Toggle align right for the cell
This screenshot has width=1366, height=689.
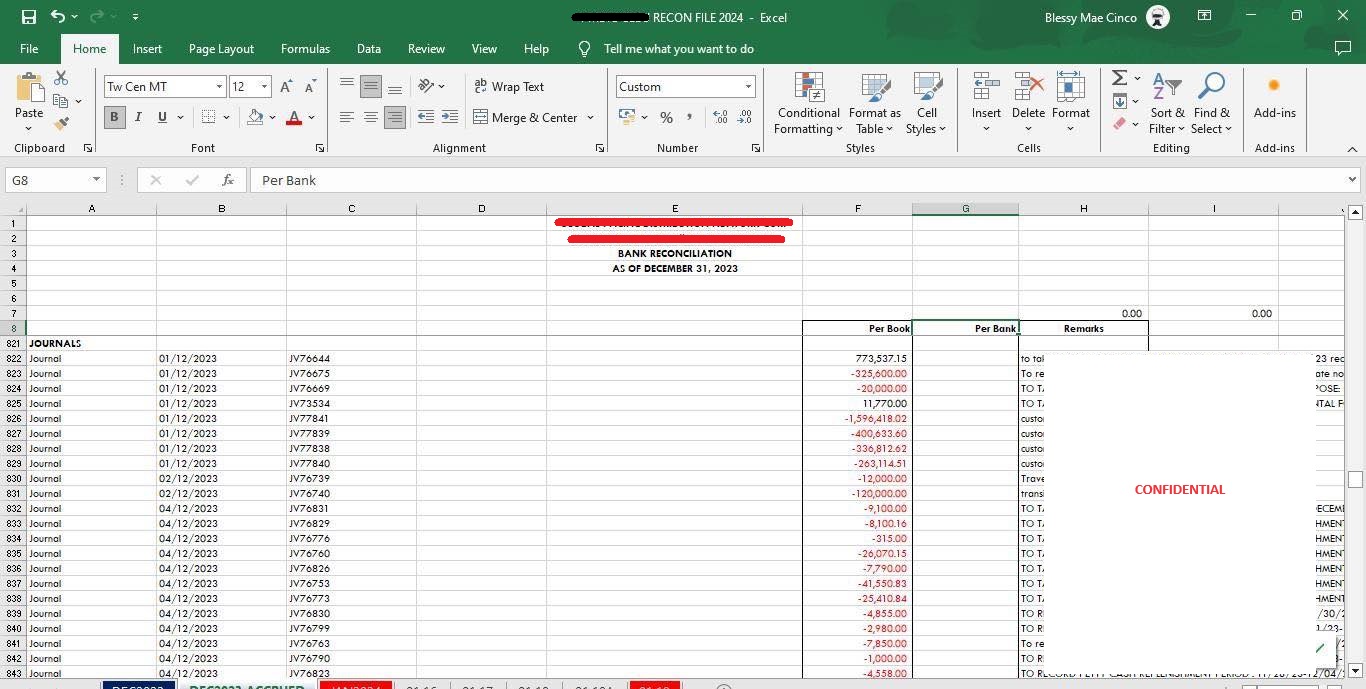tap(395, 117)
